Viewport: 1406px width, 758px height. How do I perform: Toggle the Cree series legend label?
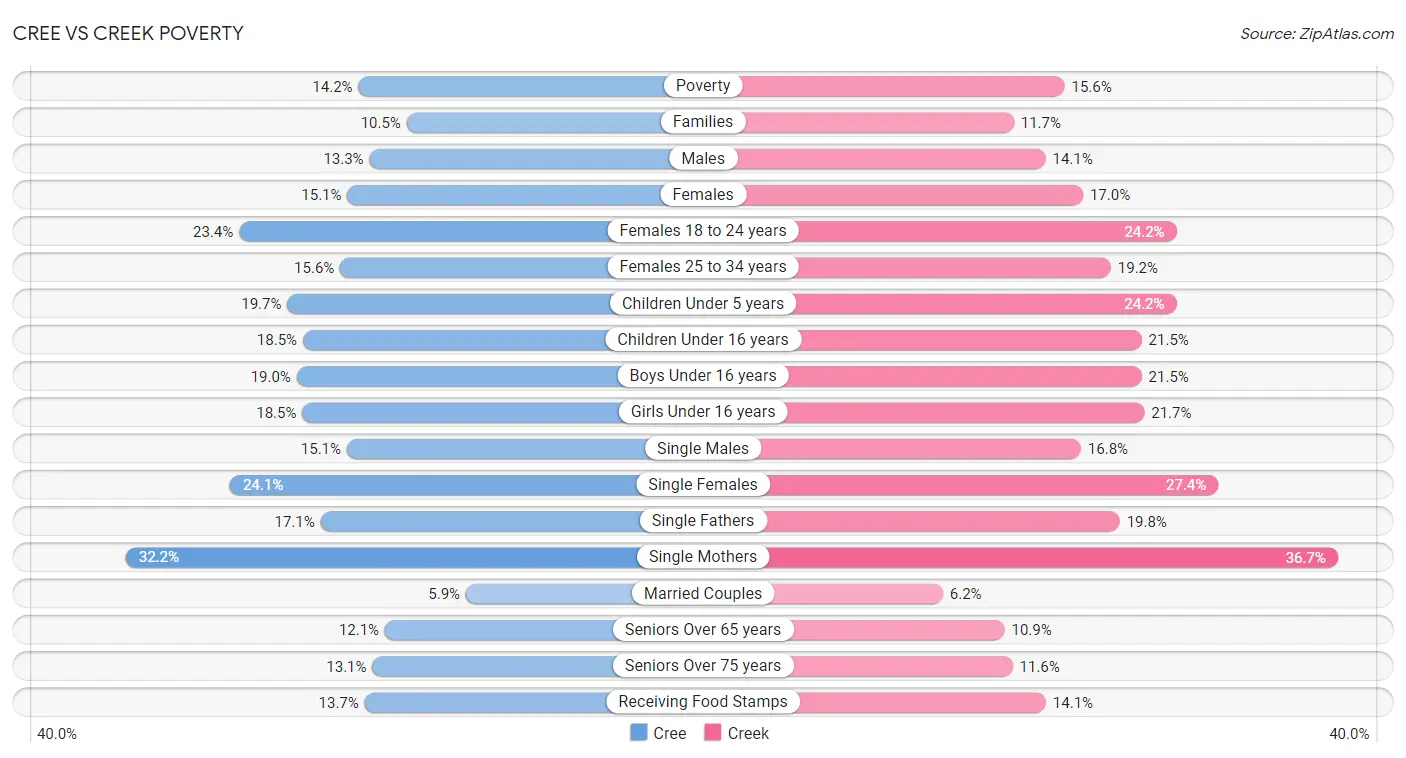669,733
